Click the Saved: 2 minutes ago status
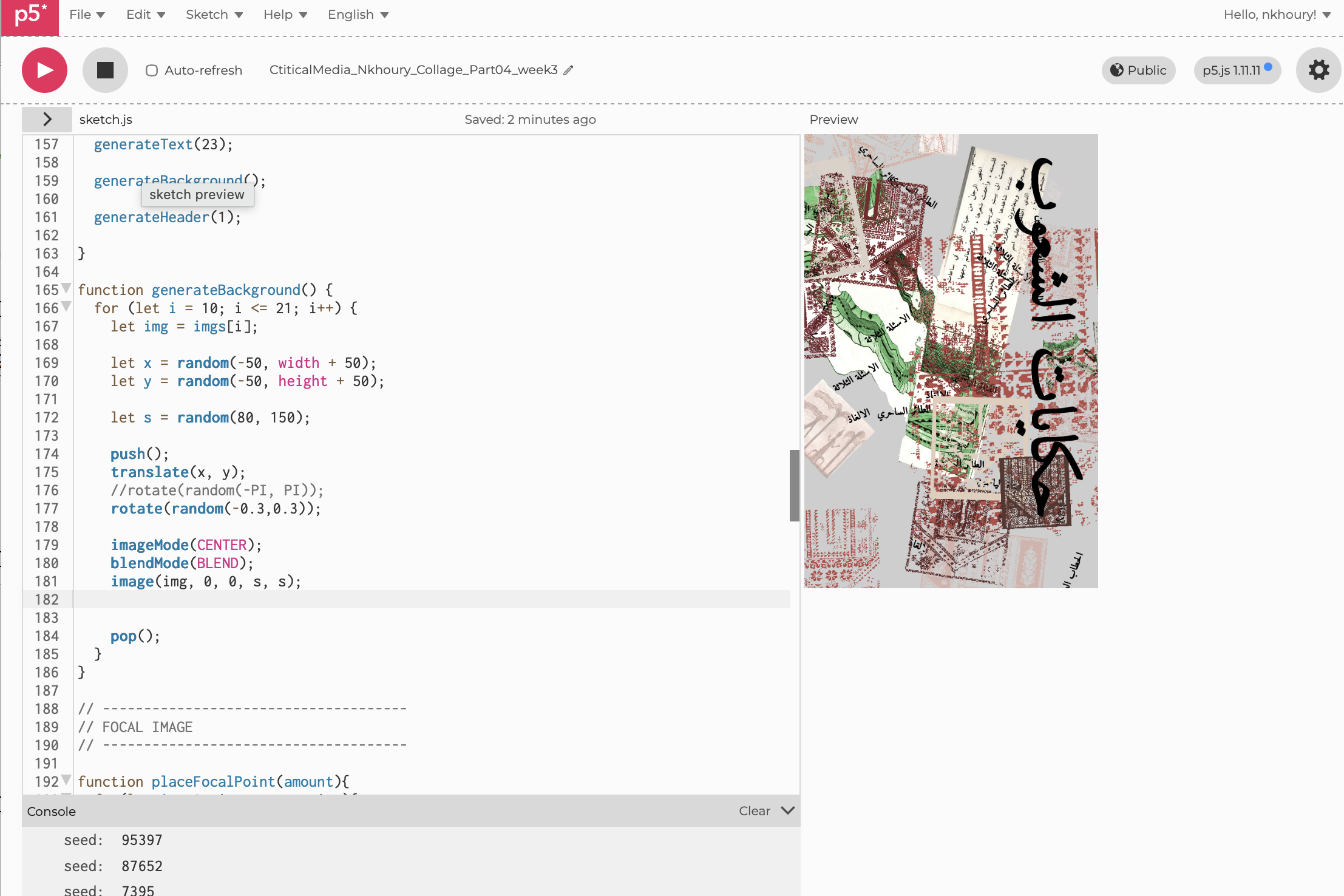The height and width of the screenshot is (896, 1344). click(530, 120)
